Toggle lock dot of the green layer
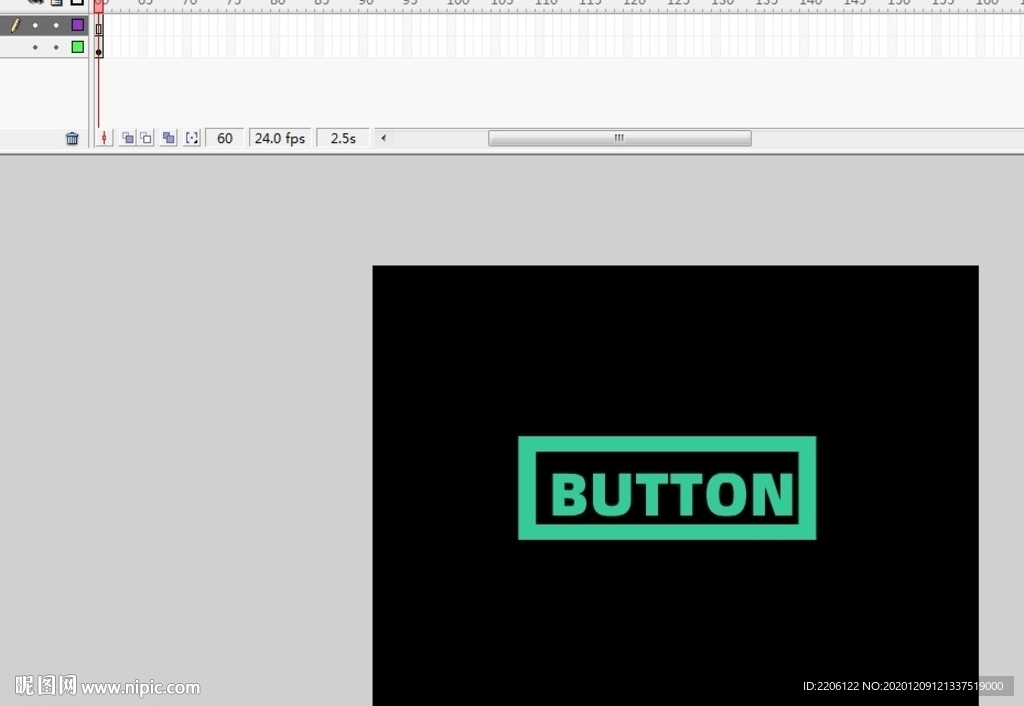 pyautogui.click(x=56, y=47)
